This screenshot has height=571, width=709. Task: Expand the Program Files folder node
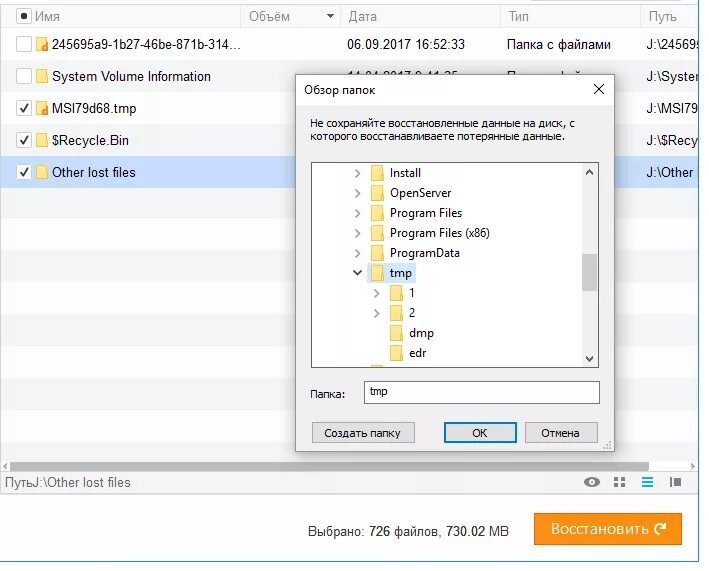[x=358, y=213]
